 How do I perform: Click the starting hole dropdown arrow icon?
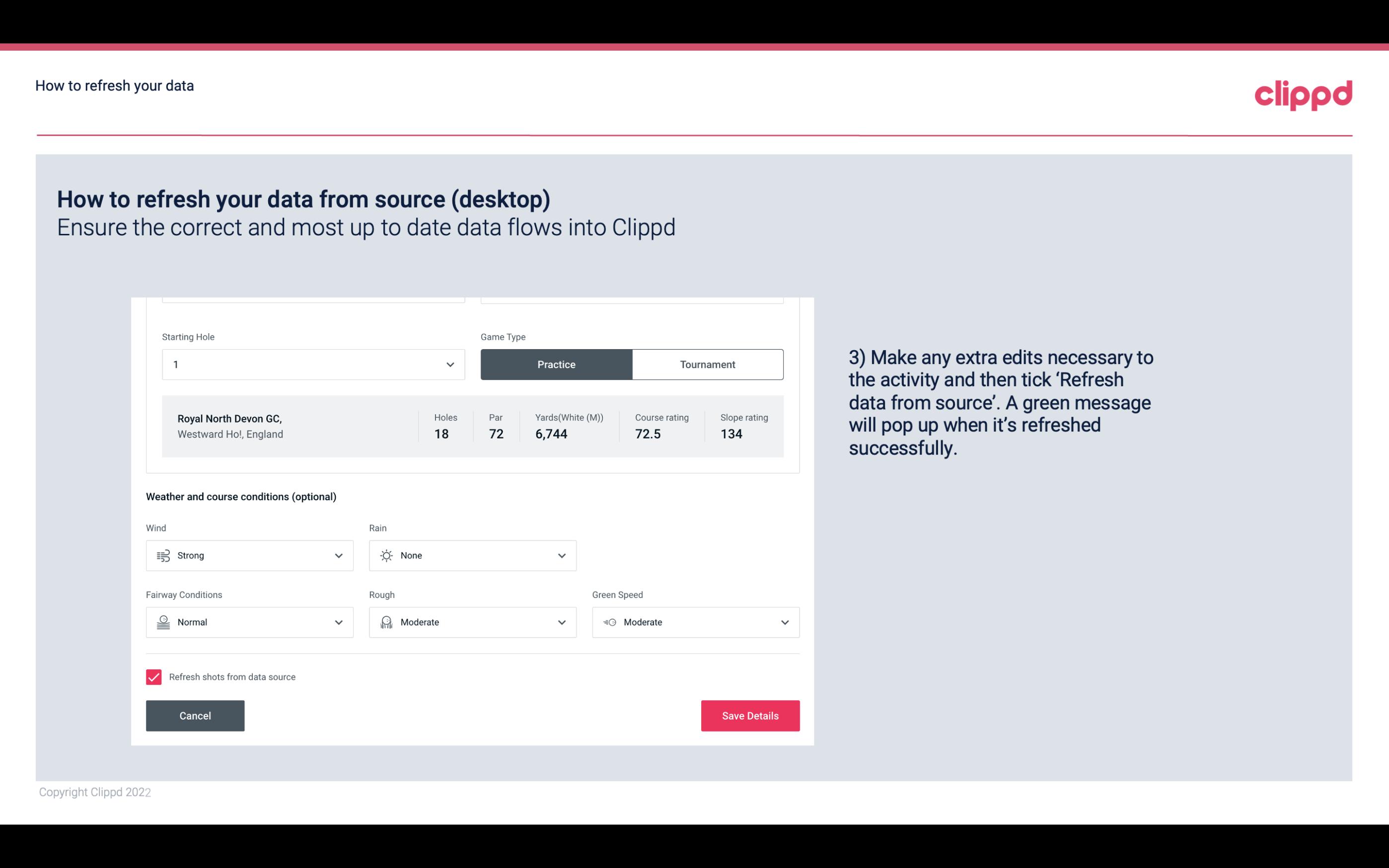(450, 364)
